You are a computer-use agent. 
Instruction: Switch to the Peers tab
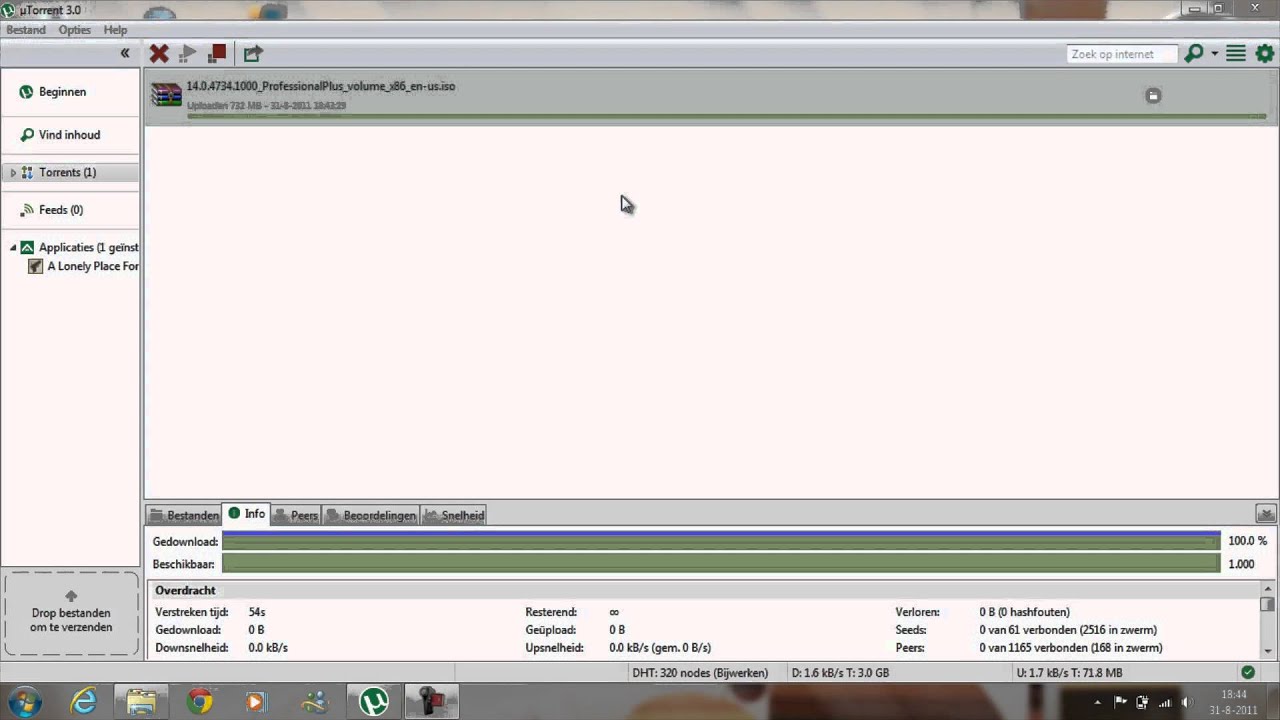click(296, 515)
